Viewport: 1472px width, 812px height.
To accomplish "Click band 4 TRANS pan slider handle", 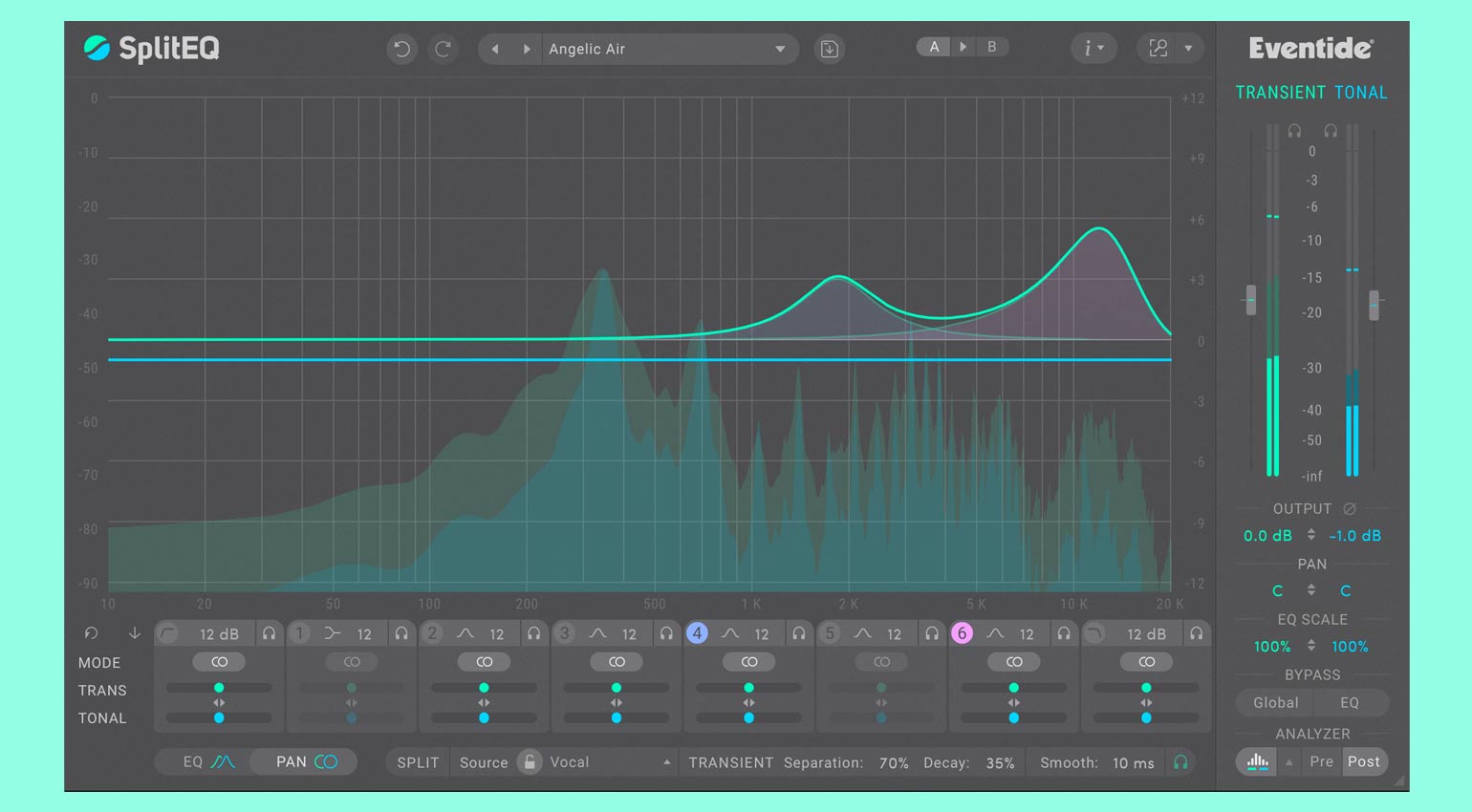I will click(x=748, y=688).
